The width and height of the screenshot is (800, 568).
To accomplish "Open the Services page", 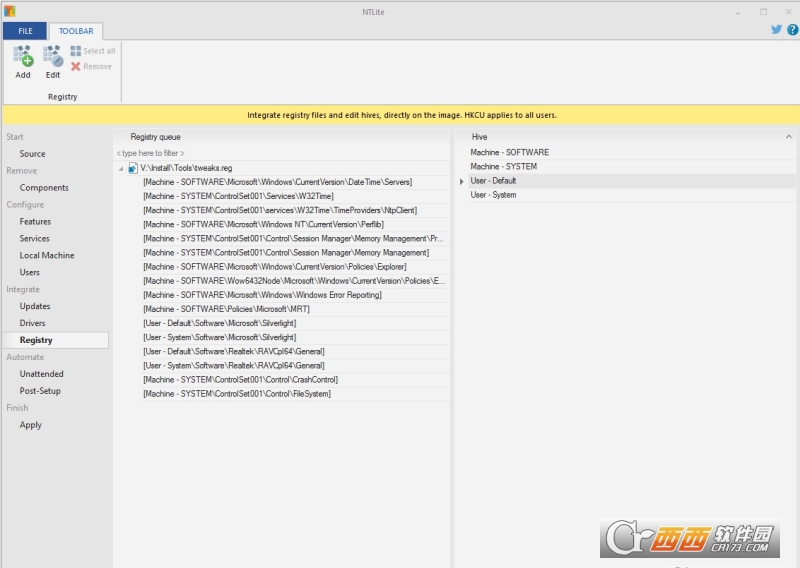I will click(34, 238).
